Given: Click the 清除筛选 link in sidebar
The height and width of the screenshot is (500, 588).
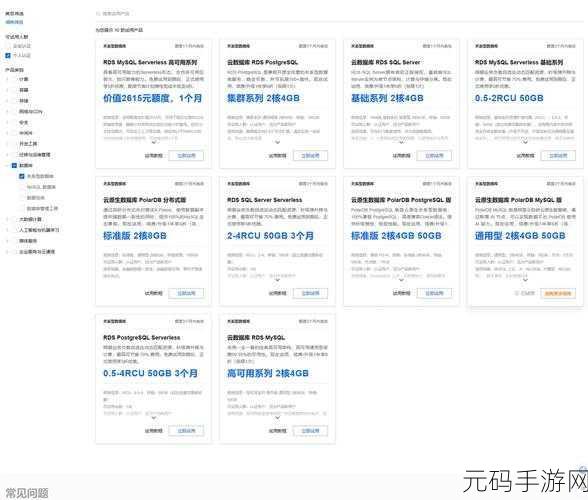Looking at the screenshot, I should [x=14, y=22].
